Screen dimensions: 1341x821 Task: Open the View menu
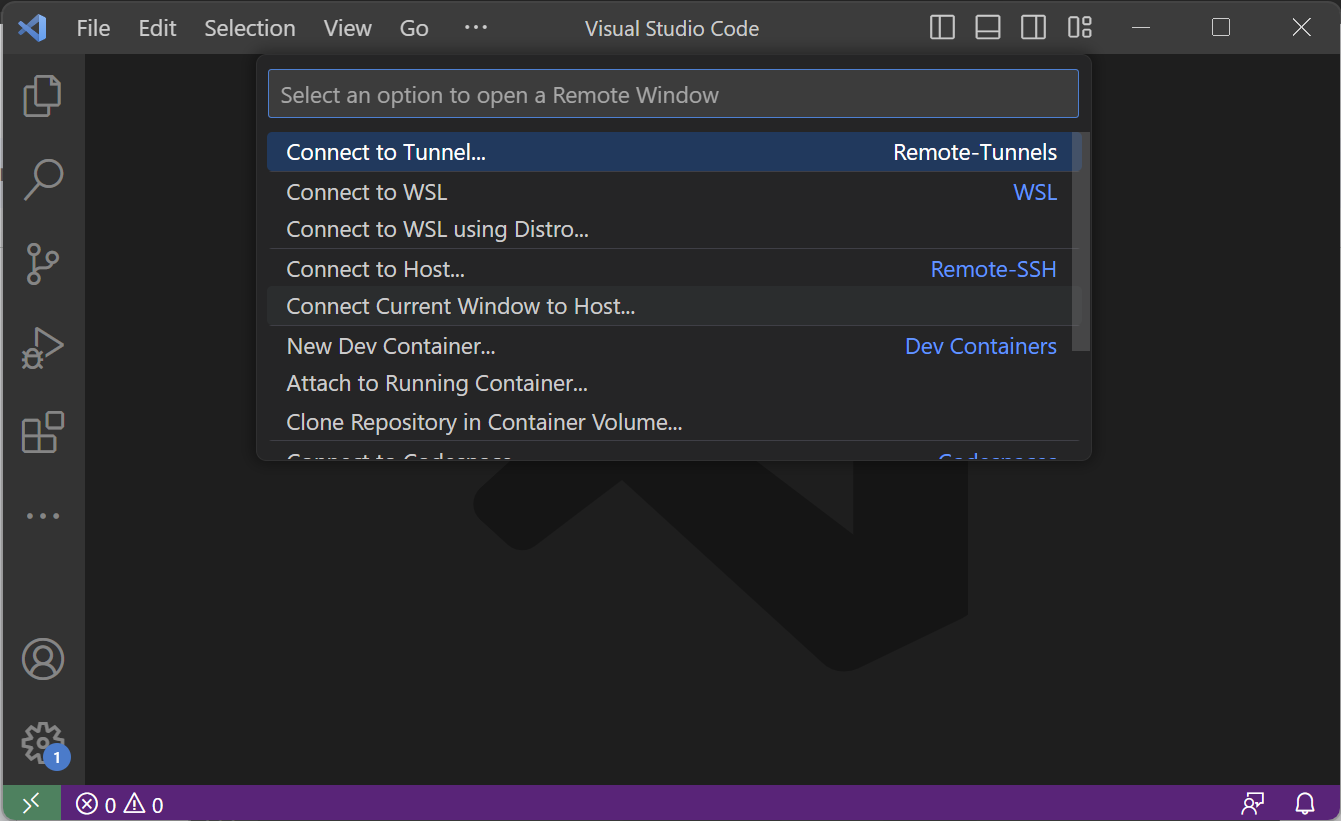coord(348,28)
